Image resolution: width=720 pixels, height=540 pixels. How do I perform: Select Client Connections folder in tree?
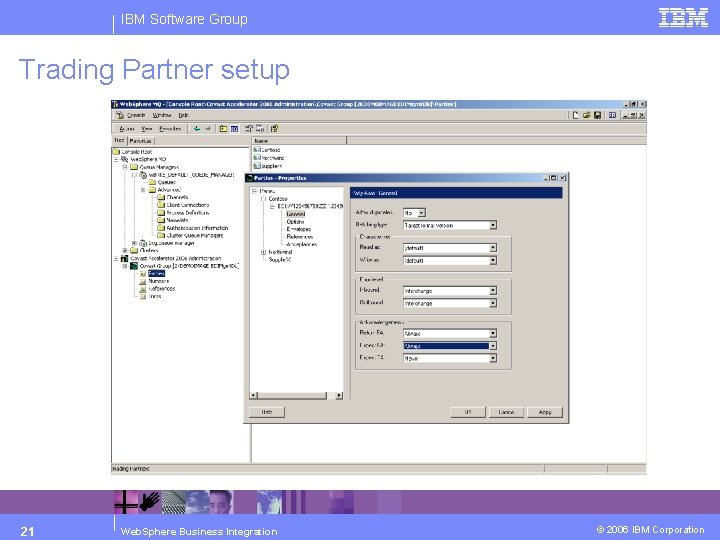[x=187, y=205]
